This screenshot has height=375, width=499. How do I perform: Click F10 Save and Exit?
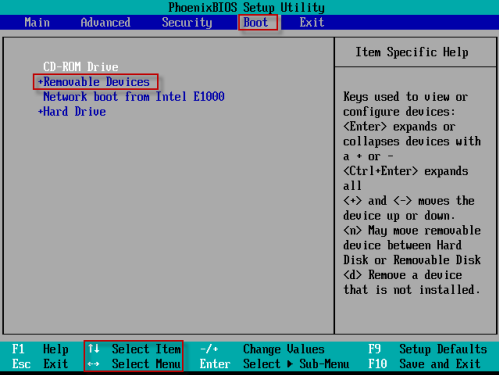[x=424, y=364]
